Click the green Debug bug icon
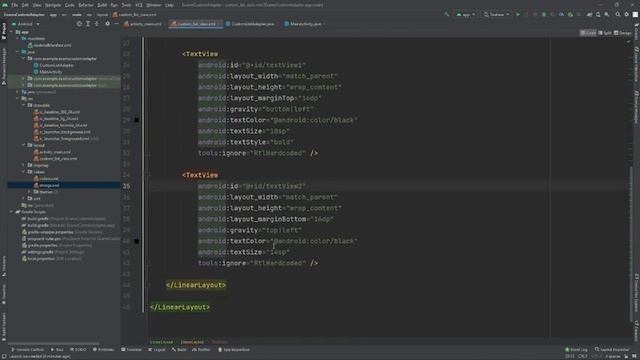 [544, 14]
